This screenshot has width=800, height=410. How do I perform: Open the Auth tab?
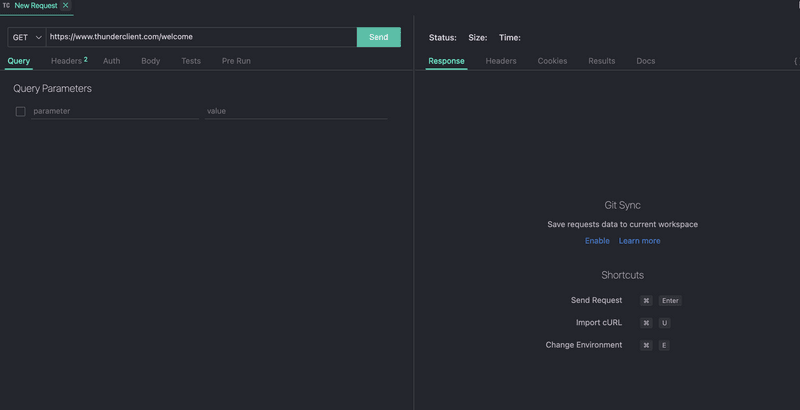tap(112, 61)
